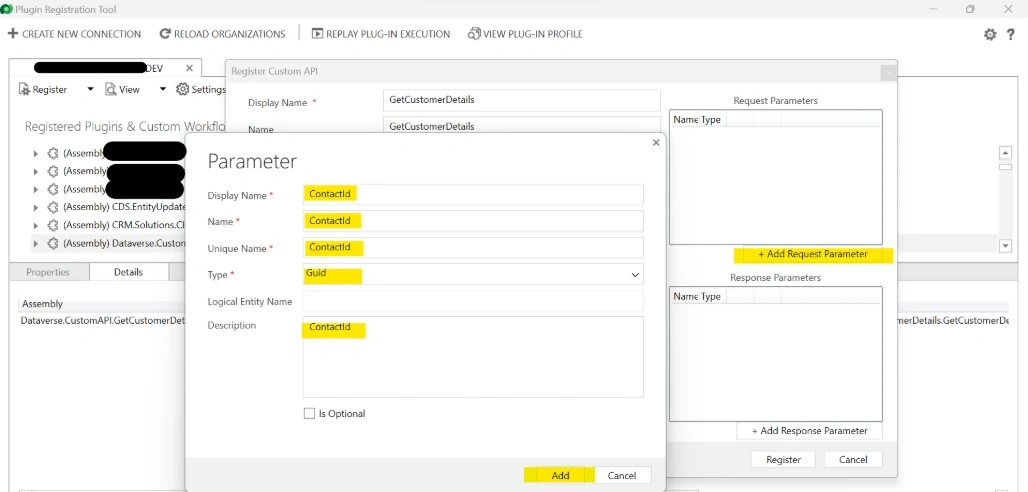
Task: Click the tree list scrollbar down arrow
Action: tap(1005, 245)
